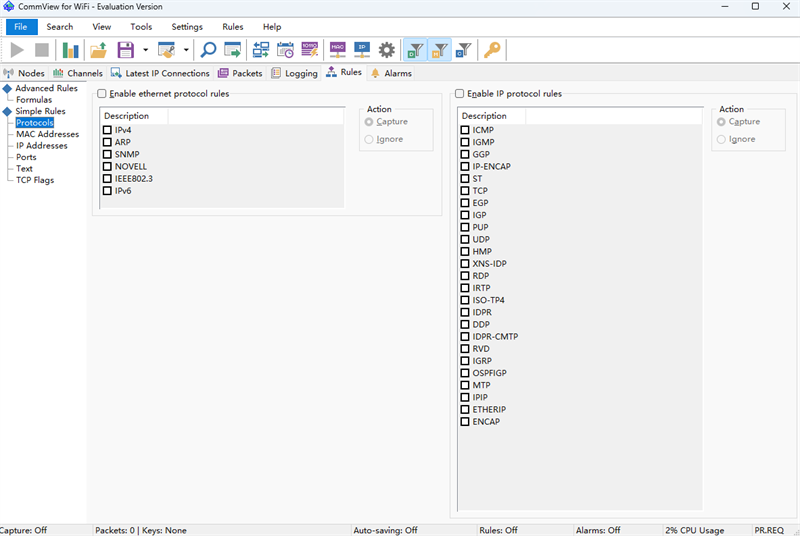800x536 pixels.
Task: Switch to the Alarms tab
Action: (391, 73)
